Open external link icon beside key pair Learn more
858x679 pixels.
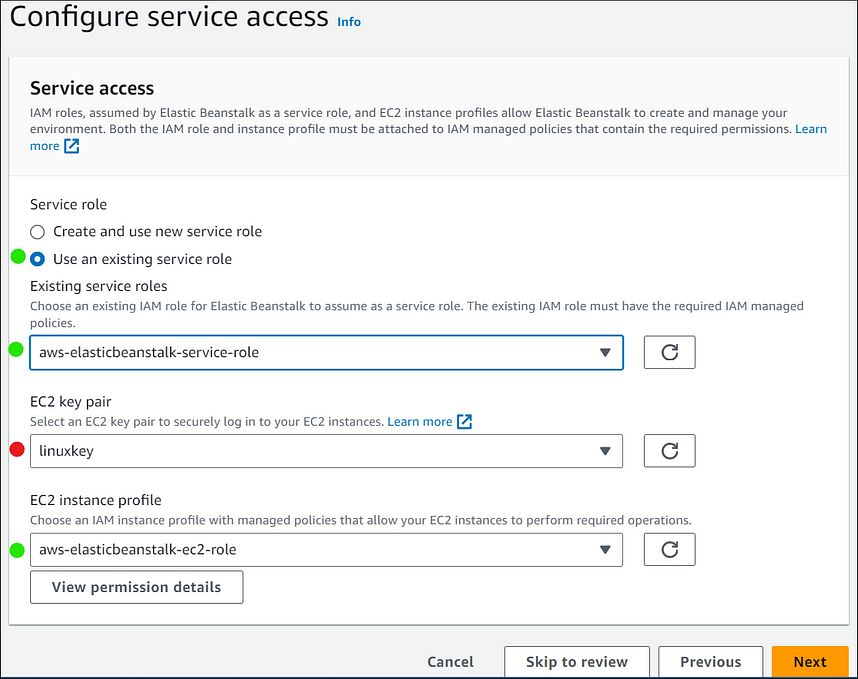coord(465,422)
